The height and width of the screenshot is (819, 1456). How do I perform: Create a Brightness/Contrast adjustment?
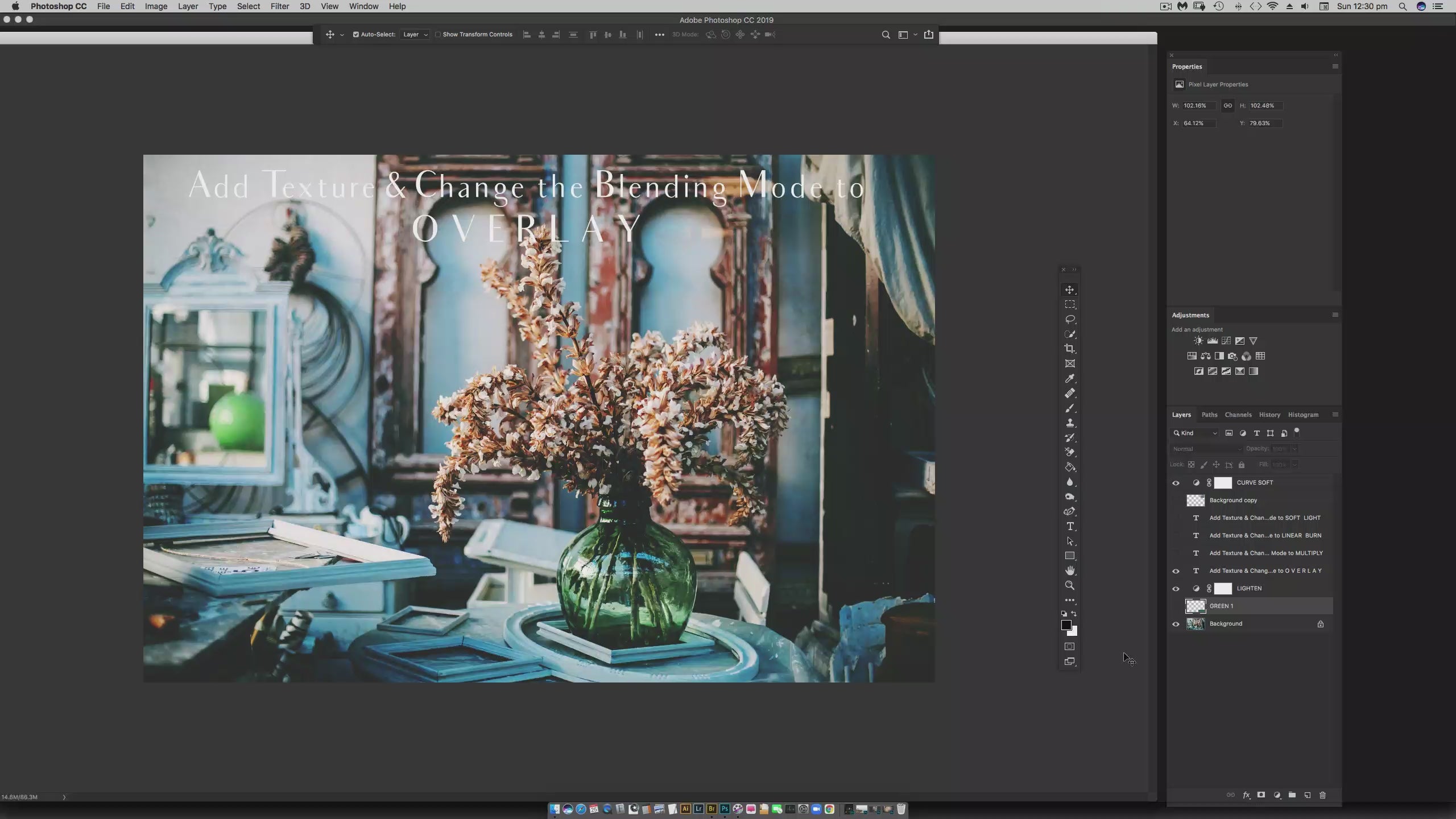[x=1198, y=341]
